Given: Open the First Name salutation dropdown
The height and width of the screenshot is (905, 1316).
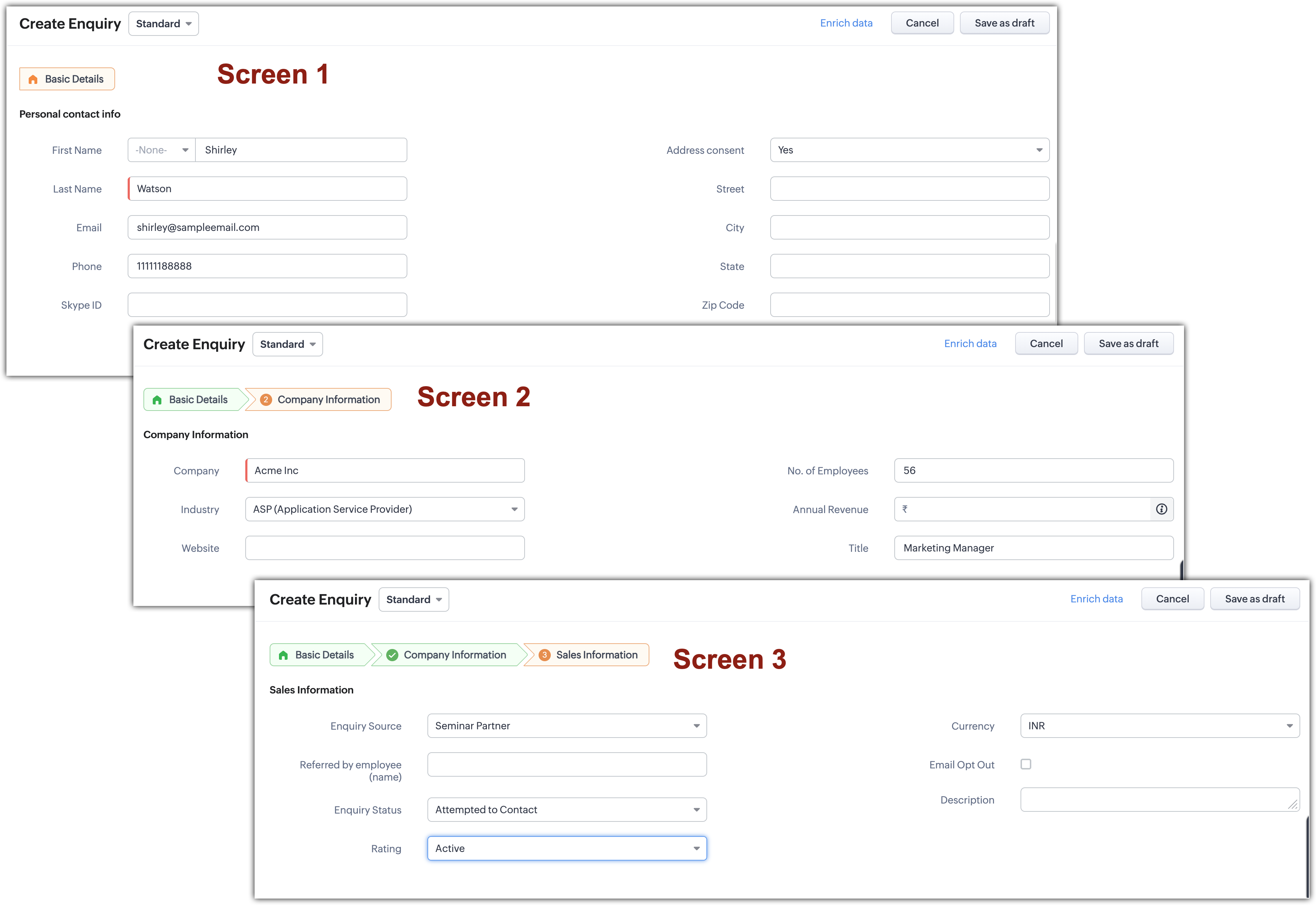Looking at the screenshot, I should click(x=162, y=150).
